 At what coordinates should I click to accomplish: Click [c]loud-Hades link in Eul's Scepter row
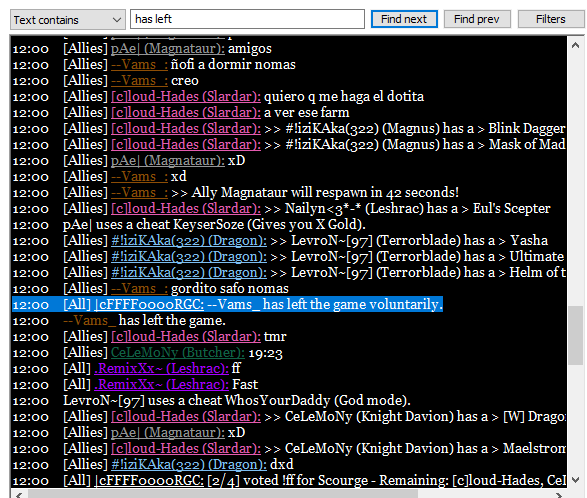coord(186,209)
